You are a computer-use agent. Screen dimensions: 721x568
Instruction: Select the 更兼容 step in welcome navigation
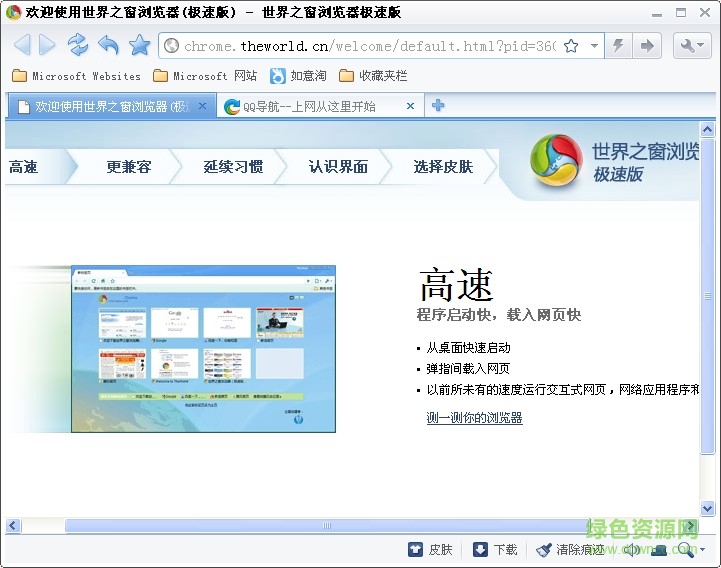pyautogui.click(x=129, y=167)
